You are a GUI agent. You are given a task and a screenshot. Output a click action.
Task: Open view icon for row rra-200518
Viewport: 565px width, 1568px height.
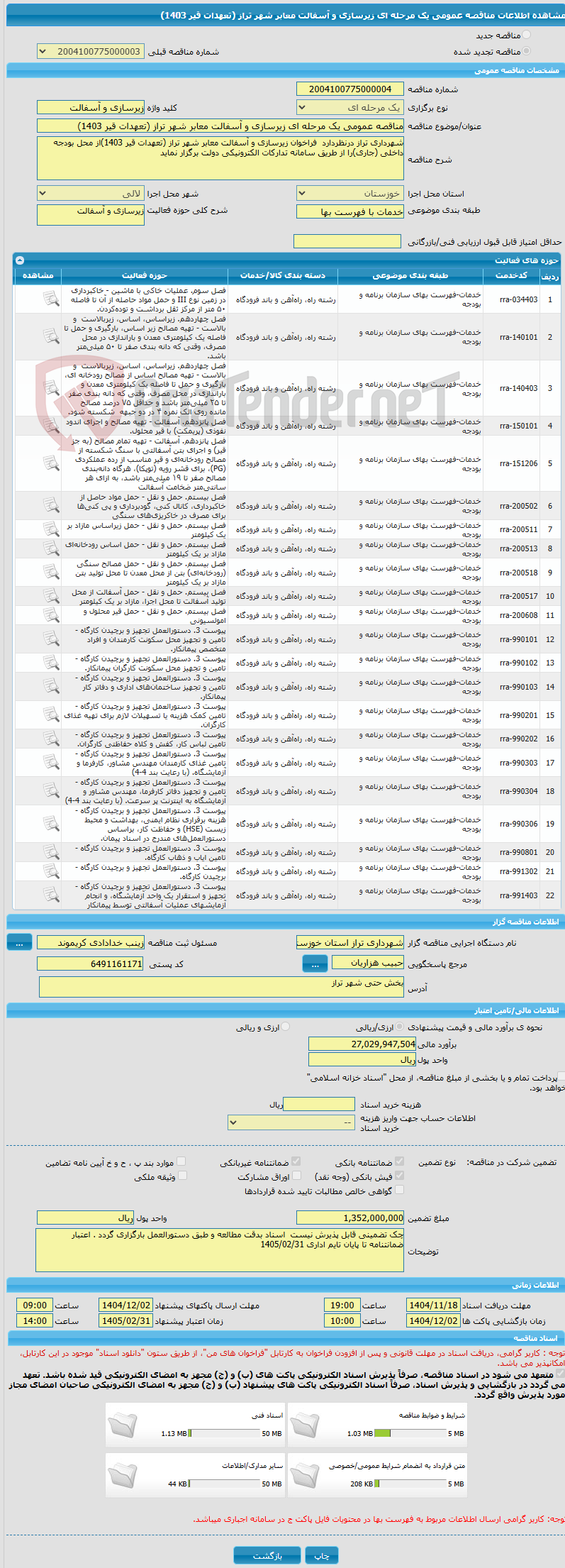click(50, 573)
